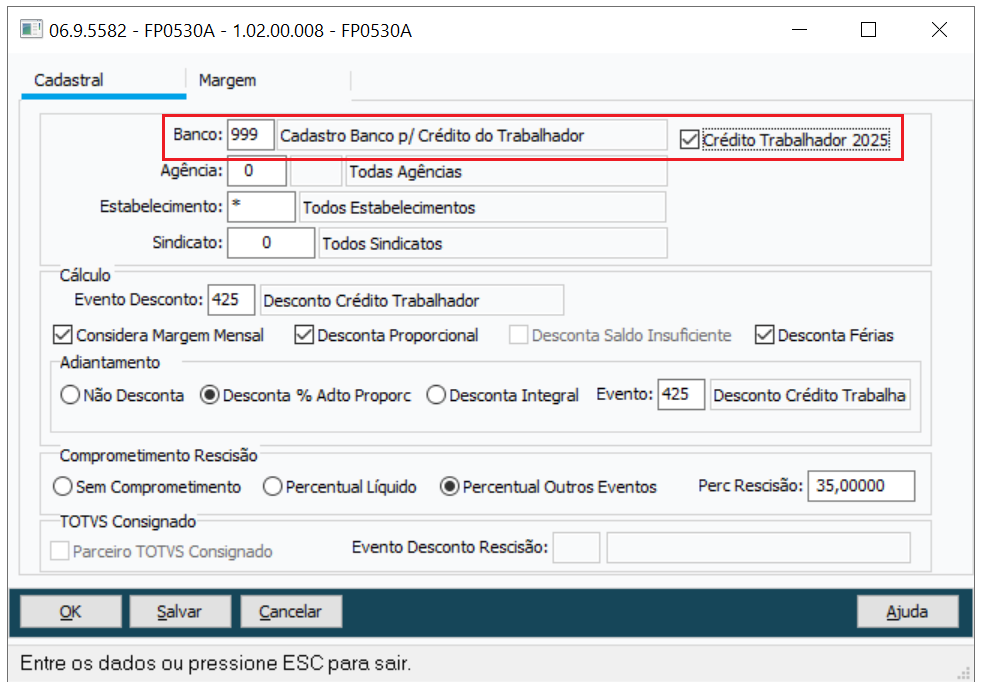
Task: Focus the Sindicato code field
Action: (270, 243)
